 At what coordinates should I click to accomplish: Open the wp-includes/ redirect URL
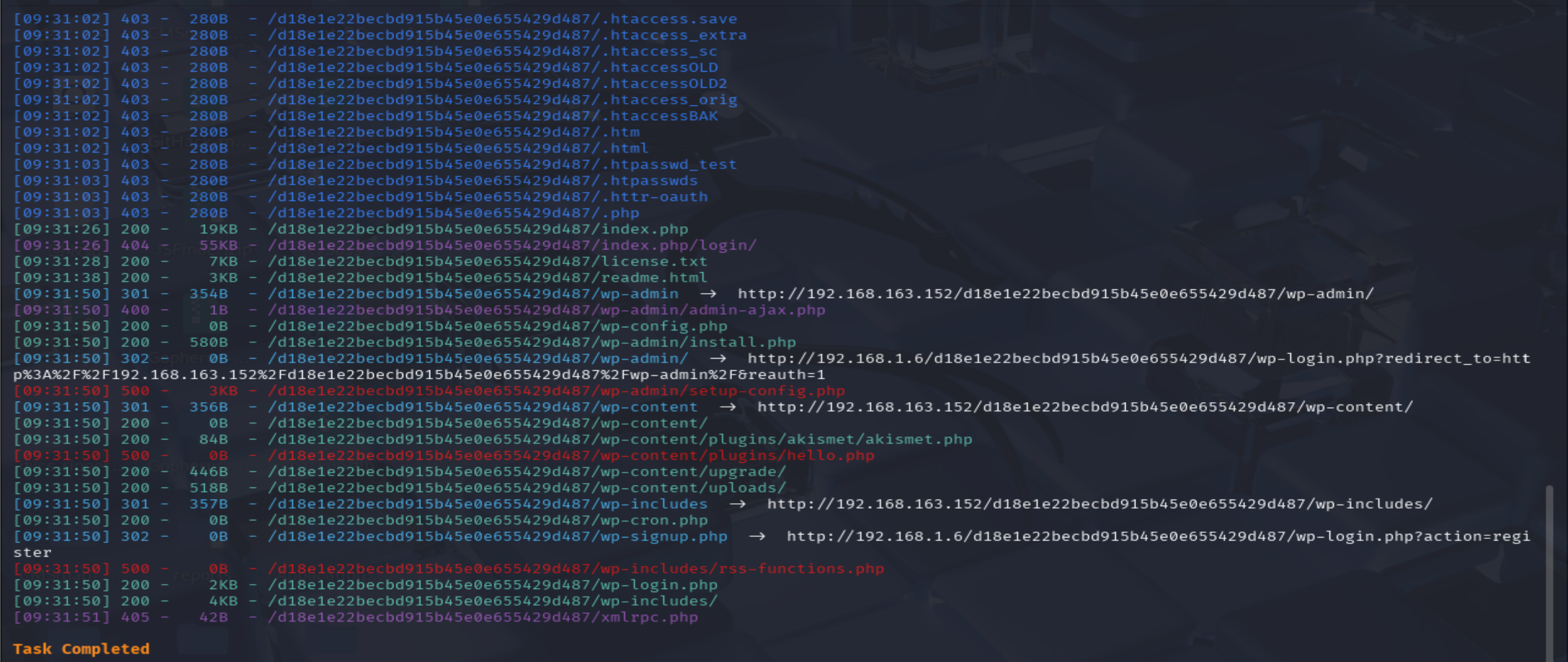(1100, 504)
